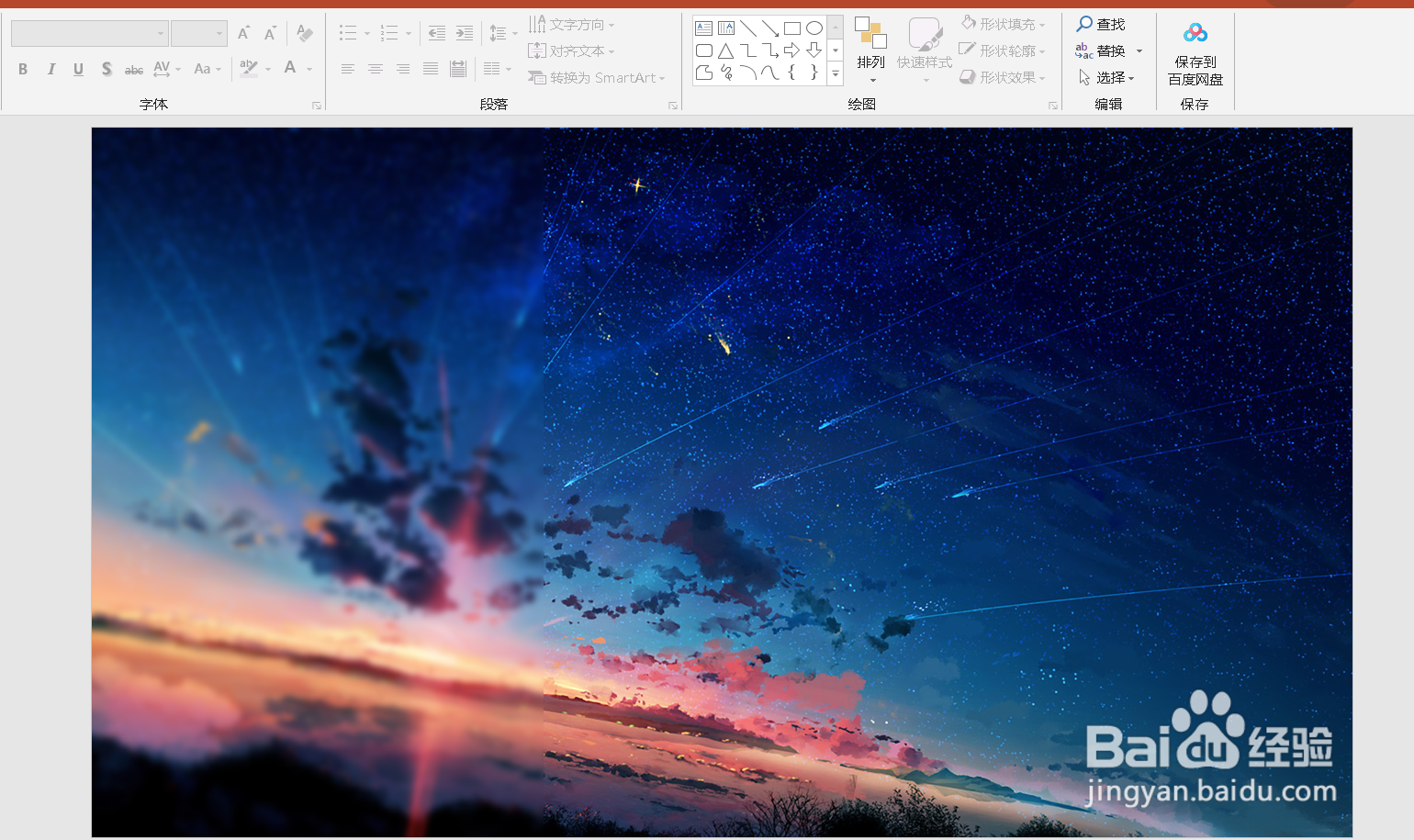Screen dimensions: 1414x840
Task: Choose the right block arrow shape
Action: tap(792, 50)
